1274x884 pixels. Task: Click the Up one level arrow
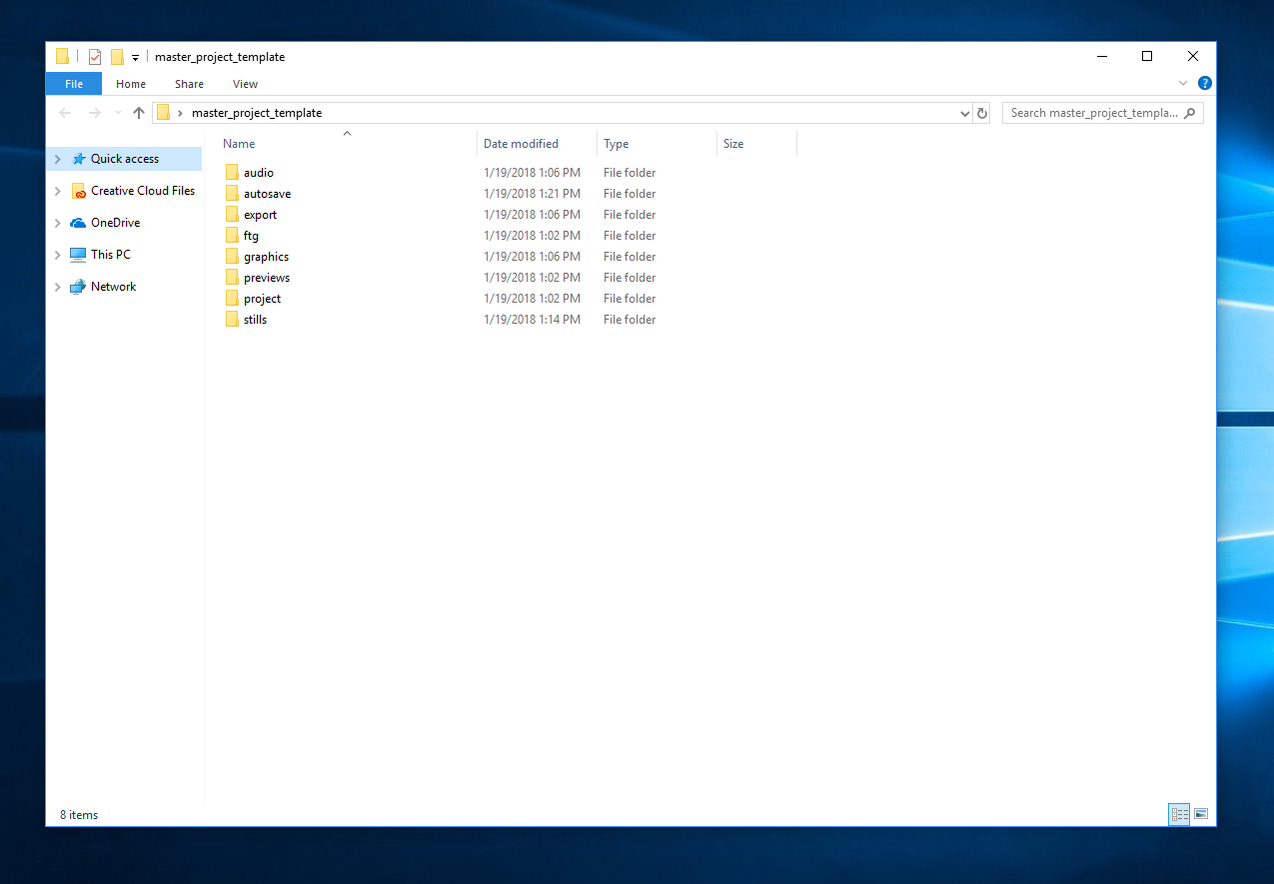[139, 113]
